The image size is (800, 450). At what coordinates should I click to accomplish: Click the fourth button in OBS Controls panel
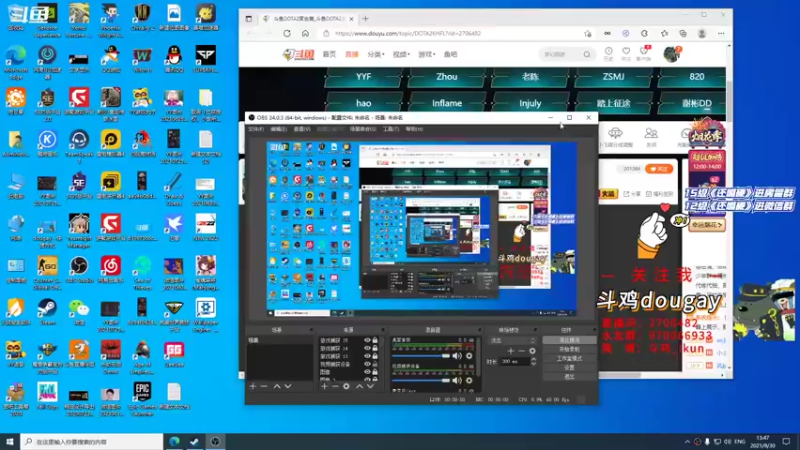tap(569, 368)
